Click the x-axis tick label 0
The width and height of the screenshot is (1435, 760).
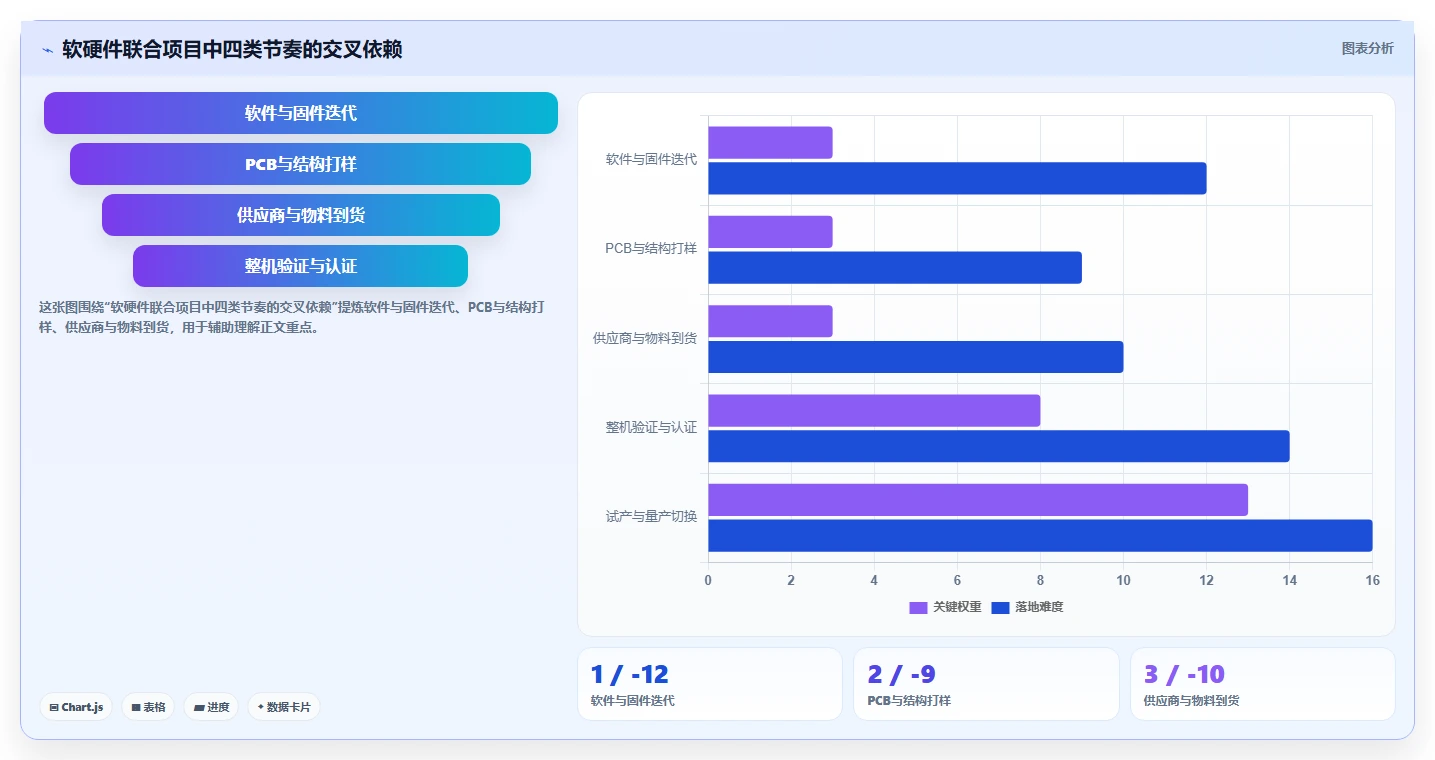pyautogui.click(x=708, y=580)
